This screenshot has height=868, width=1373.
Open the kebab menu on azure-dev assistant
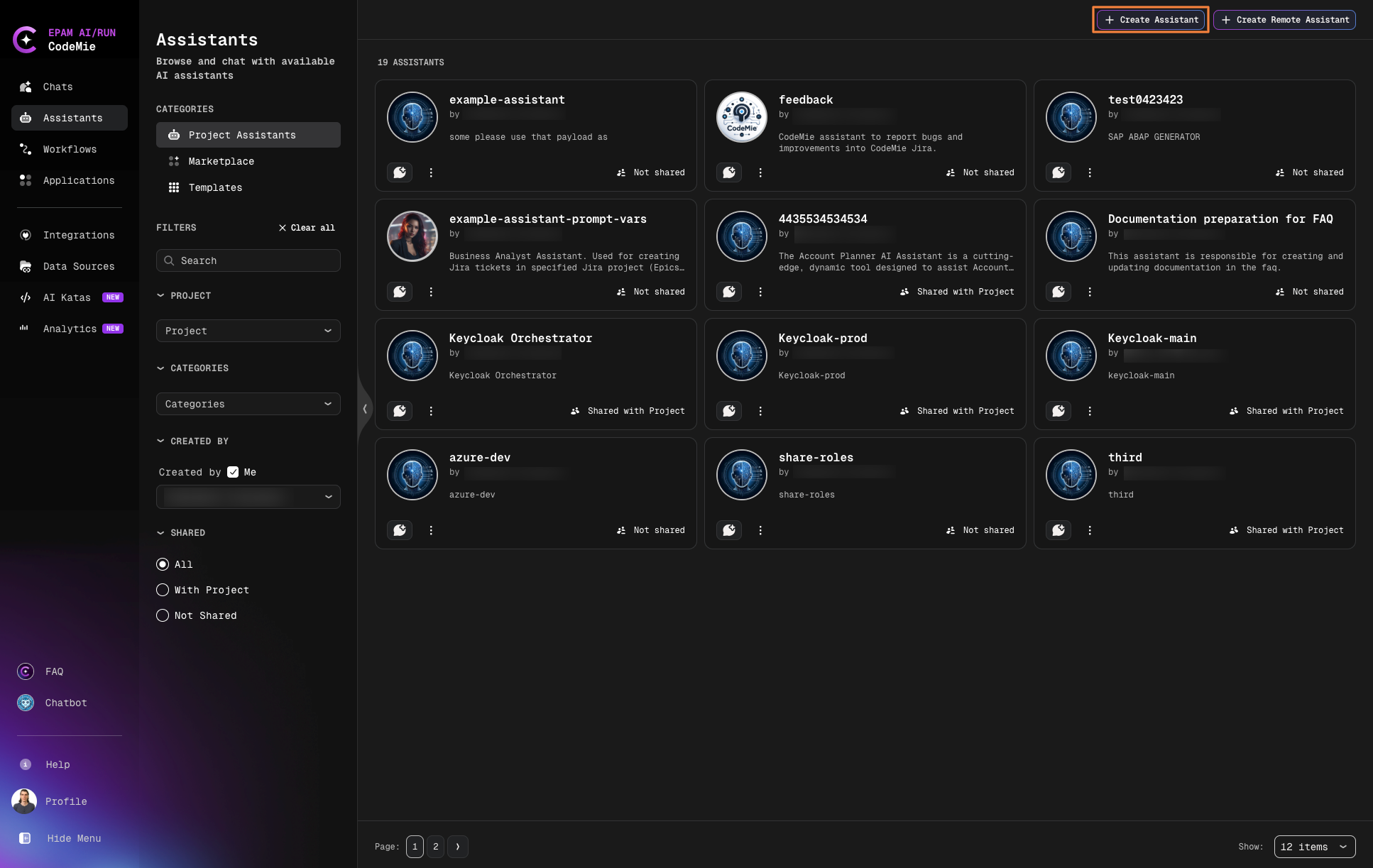pyautogui.click(x=431, y=530)
